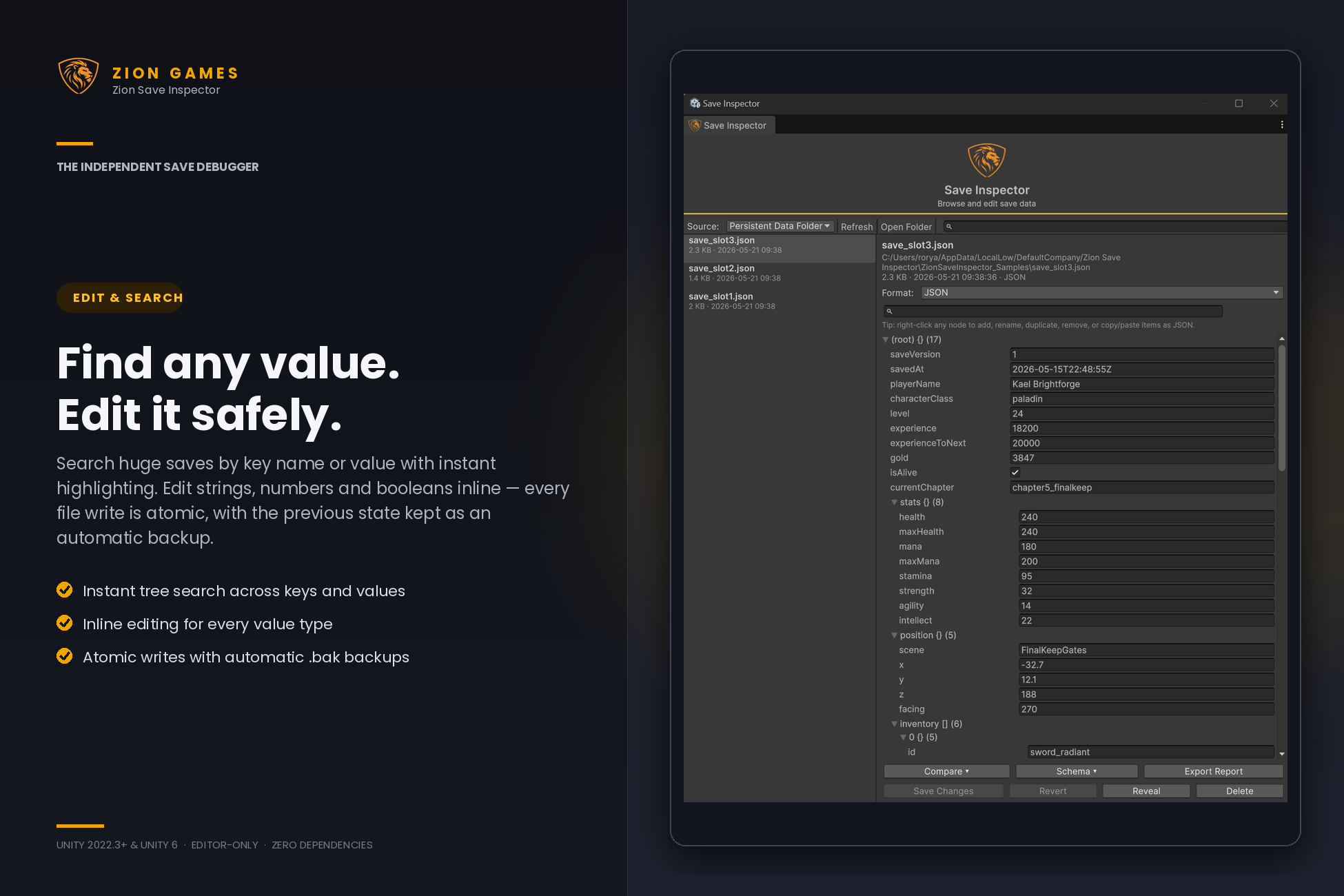Click the right-click tip text

1038,325
